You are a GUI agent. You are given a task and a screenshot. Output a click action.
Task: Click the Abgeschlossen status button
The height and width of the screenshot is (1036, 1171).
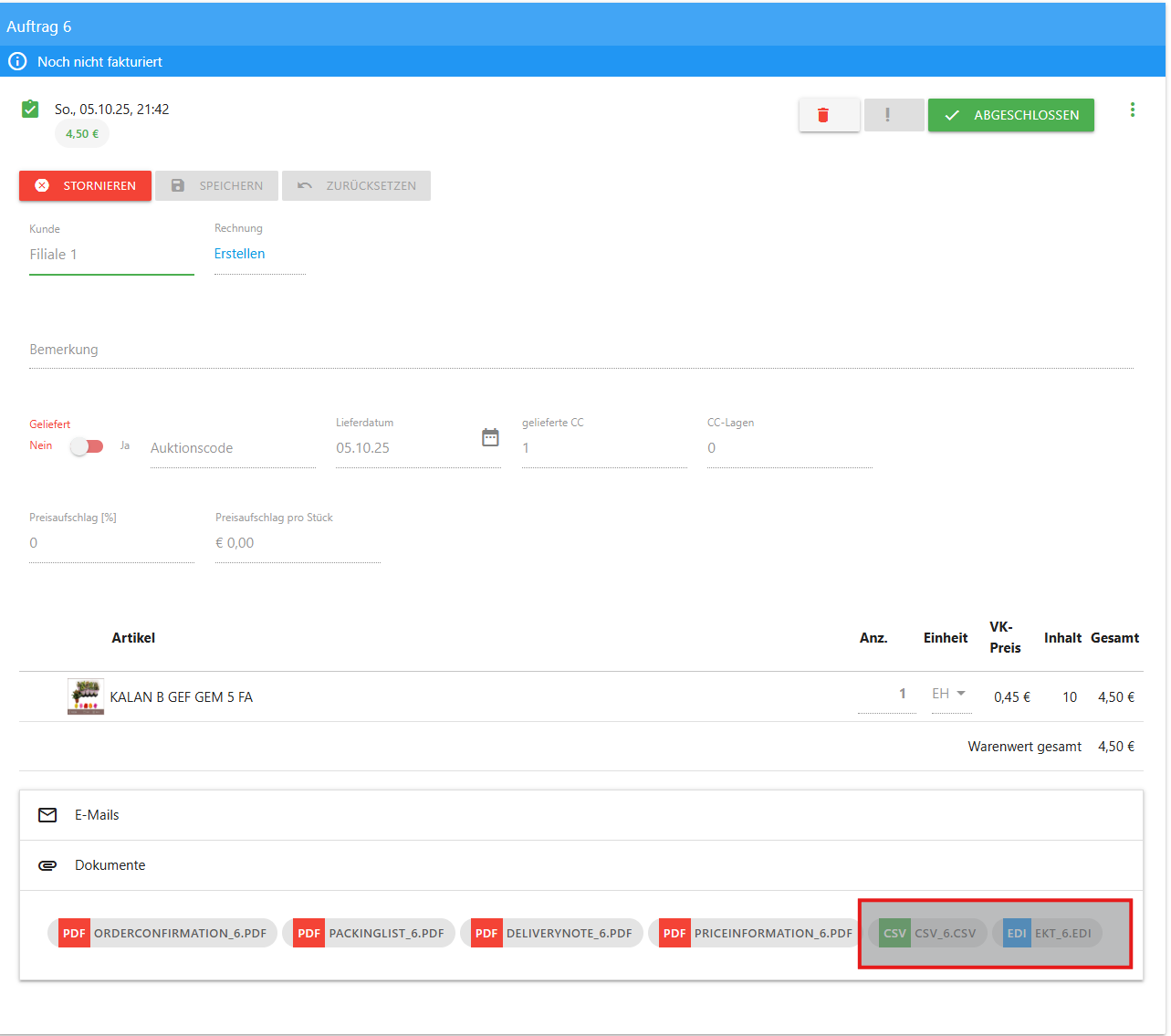point(1010,115)
